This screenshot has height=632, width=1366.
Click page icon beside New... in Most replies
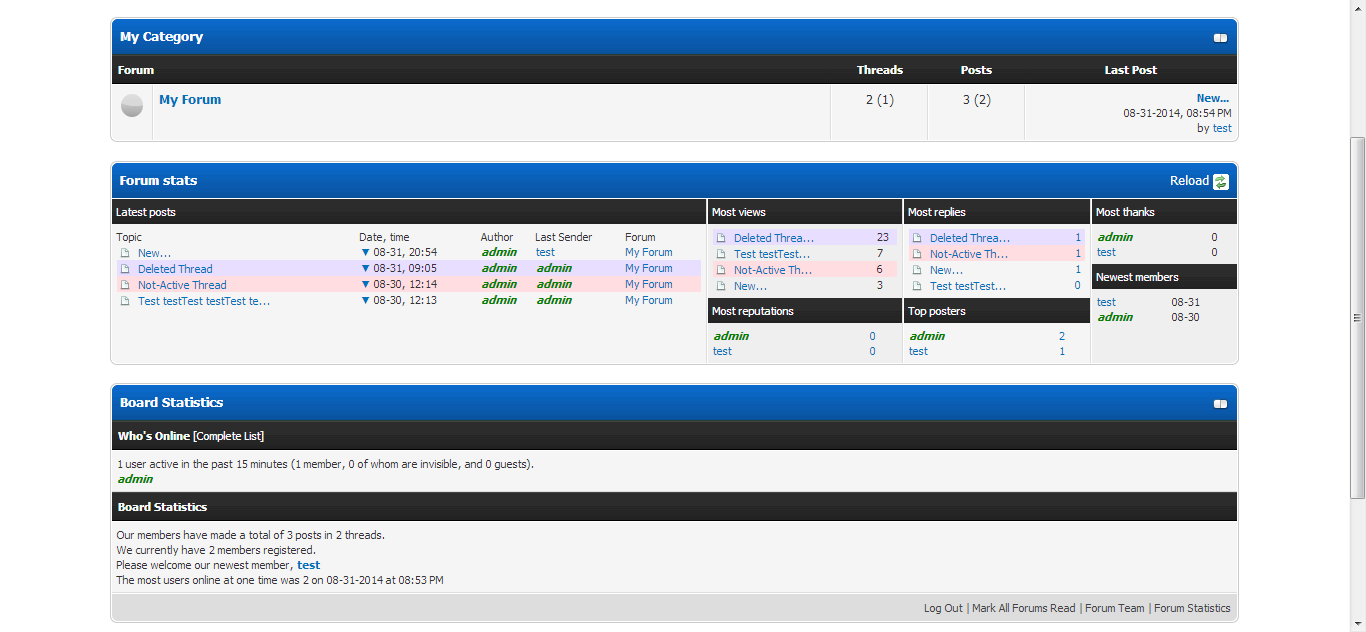click(917, 270)
